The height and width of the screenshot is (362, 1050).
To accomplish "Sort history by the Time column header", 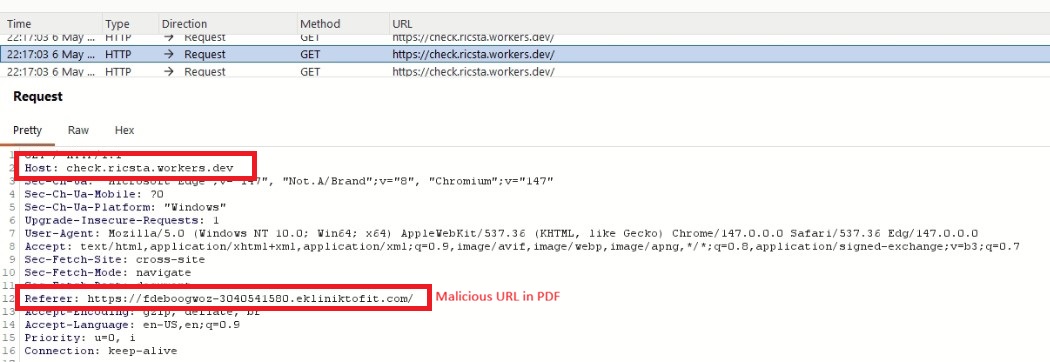I will click(x=19, y=23).
